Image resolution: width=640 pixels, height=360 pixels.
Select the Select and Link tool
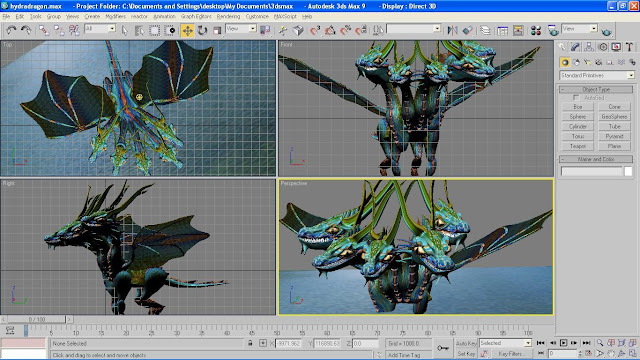pos(44,30)
